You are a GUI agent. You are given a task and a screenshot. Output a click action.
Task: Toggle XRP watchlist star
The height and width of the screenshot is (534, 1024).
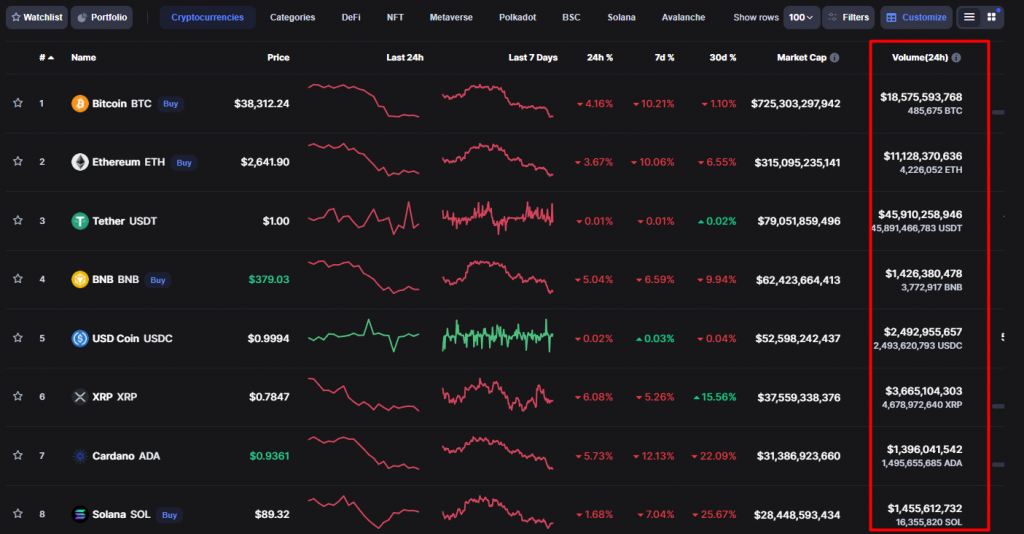(18, 396)
